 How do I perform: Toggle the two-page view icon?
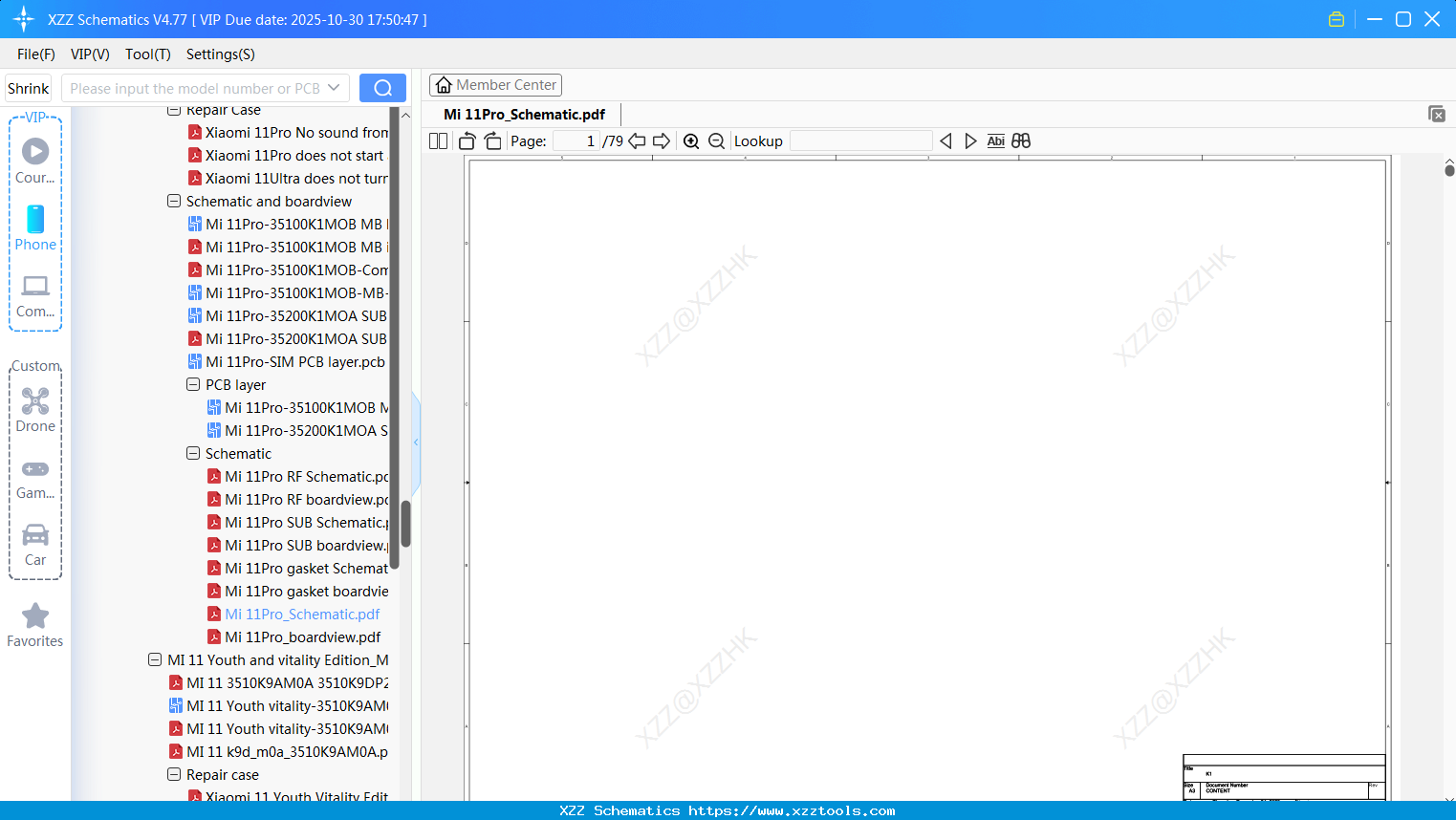coord(439,141)
